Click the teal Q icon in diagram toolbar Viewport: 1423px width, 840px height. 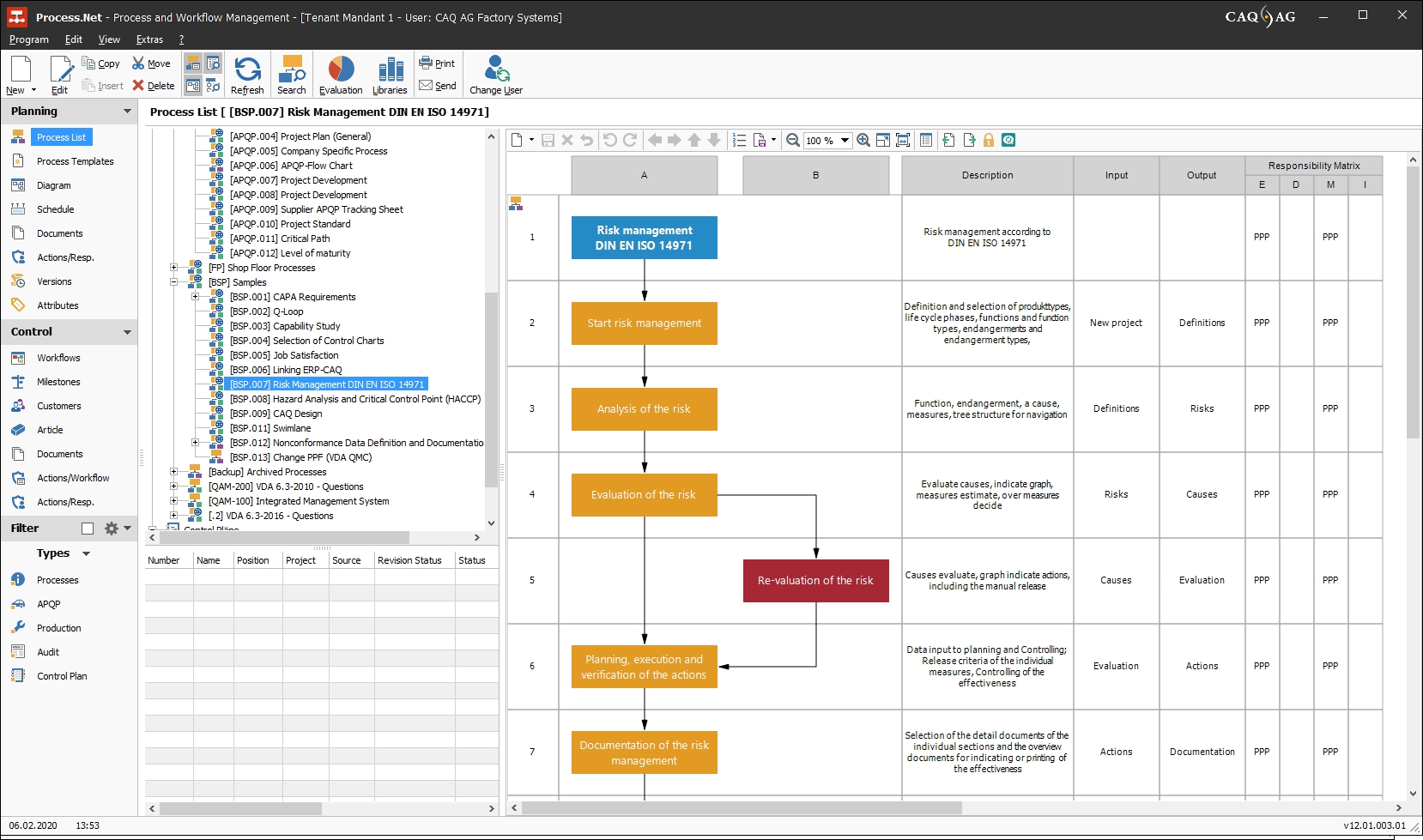pos(1008,140)
